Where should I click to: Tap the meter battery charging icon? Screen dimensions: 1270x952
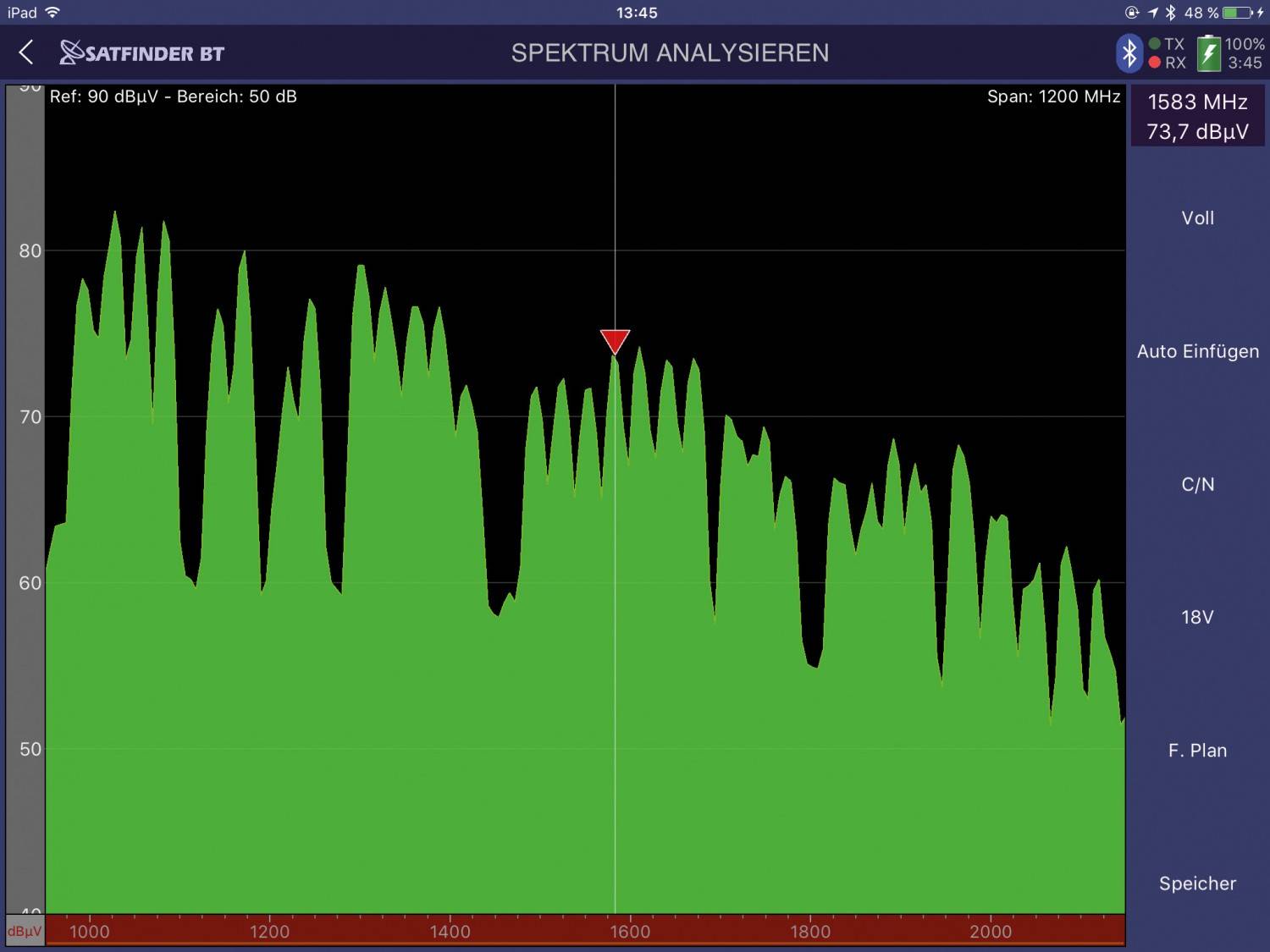pyautogui.click(x=1208, y=53)
